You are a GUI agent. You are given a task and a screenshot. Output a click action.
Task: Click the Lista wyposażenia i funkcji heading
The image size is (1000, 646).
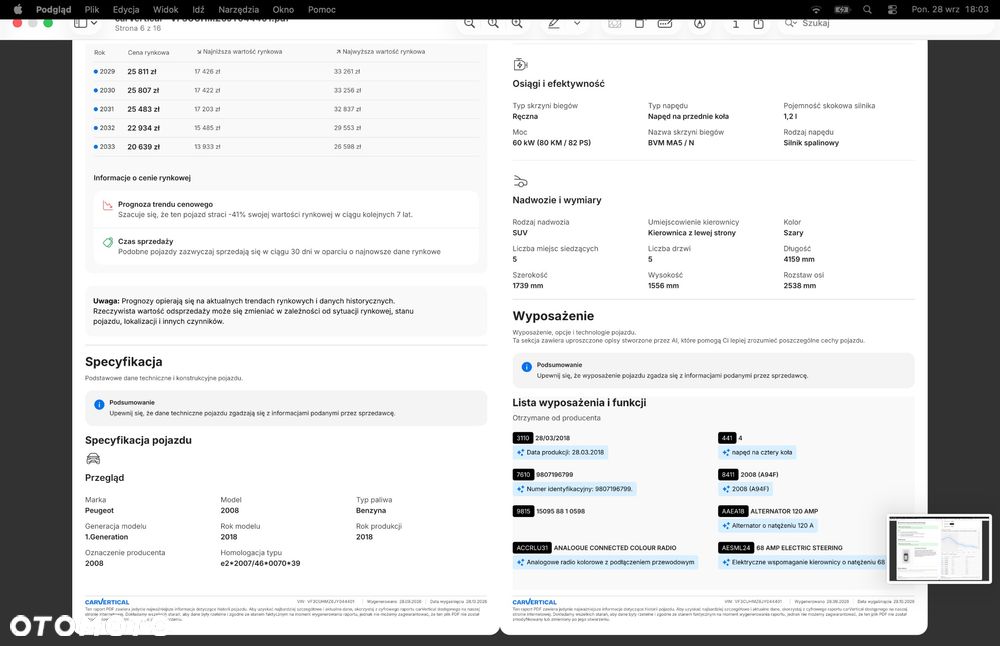[x=579, y=402]
